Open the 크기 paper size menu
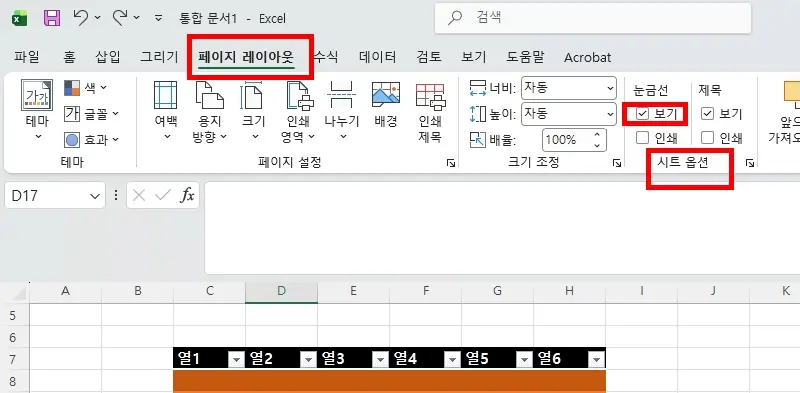This screenshot has height=393, width=800. click(x=254, y=109)
